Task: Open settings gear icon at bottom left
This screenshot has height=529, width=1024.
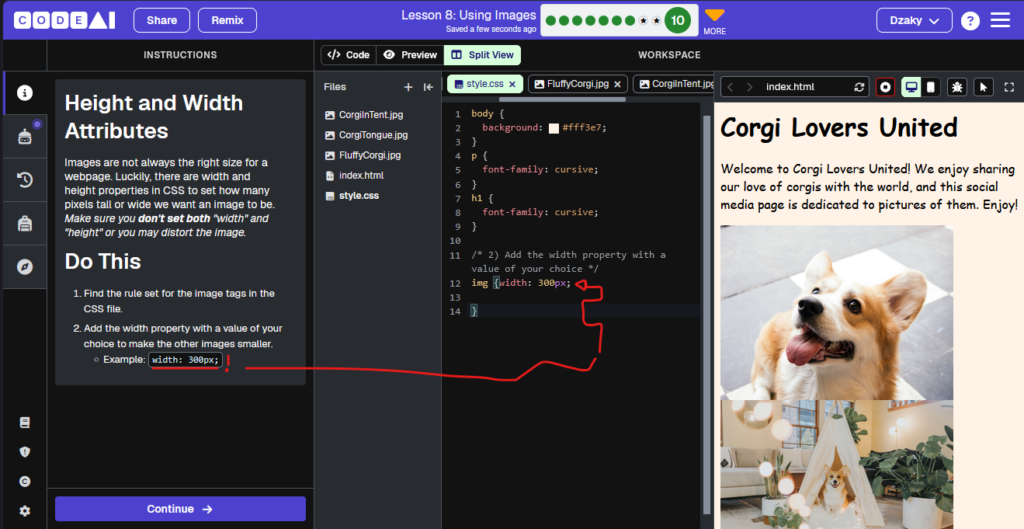Action: [25, 511]
